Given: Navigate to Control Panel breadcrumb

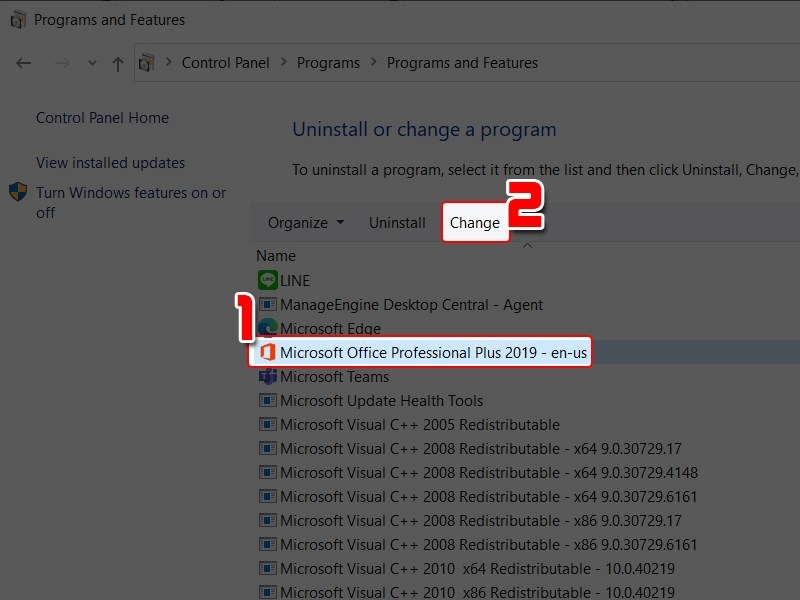Looking at the screenshot, I should point(226,63).
